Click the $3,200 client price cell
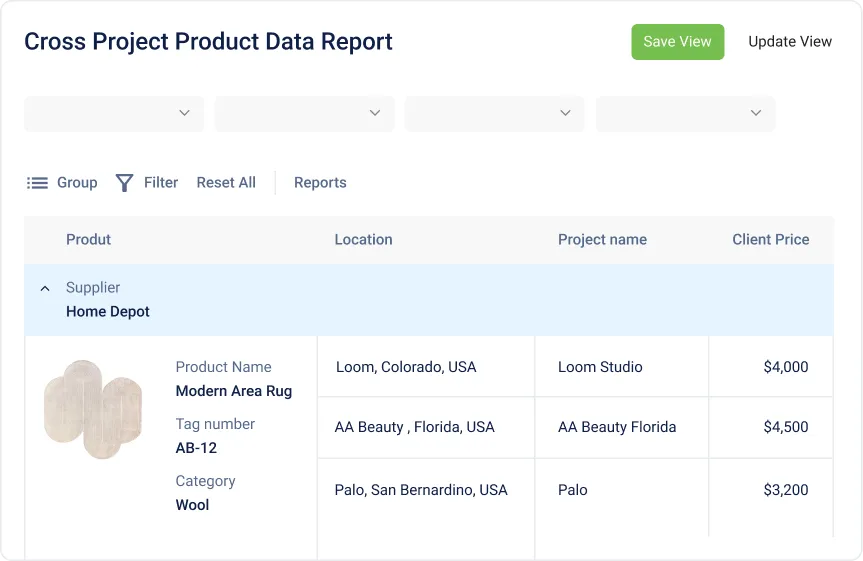 coord(785,490)
